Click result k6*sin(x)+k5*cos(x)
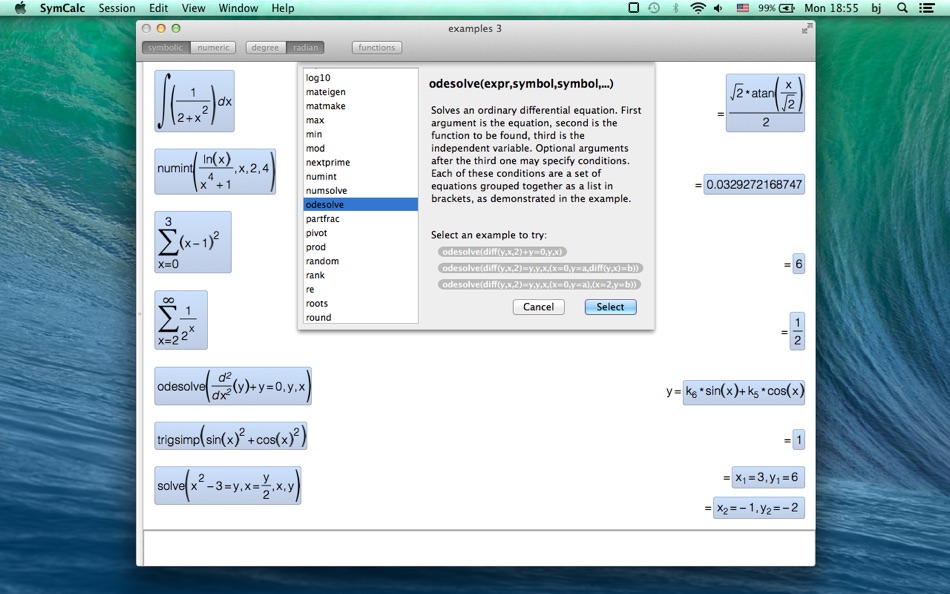 744,392
